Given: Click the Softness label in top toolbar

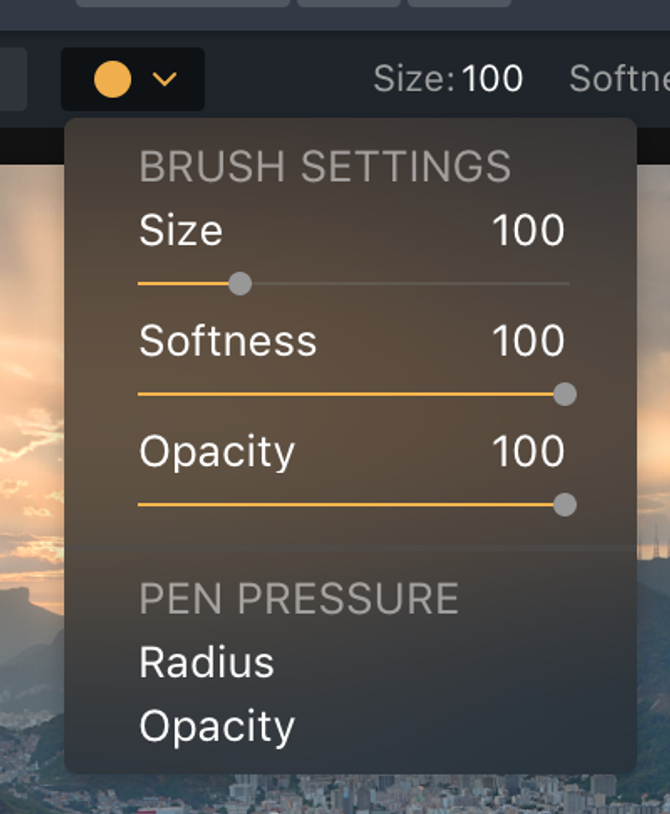Looking at the screenshot, I should 619,79.
